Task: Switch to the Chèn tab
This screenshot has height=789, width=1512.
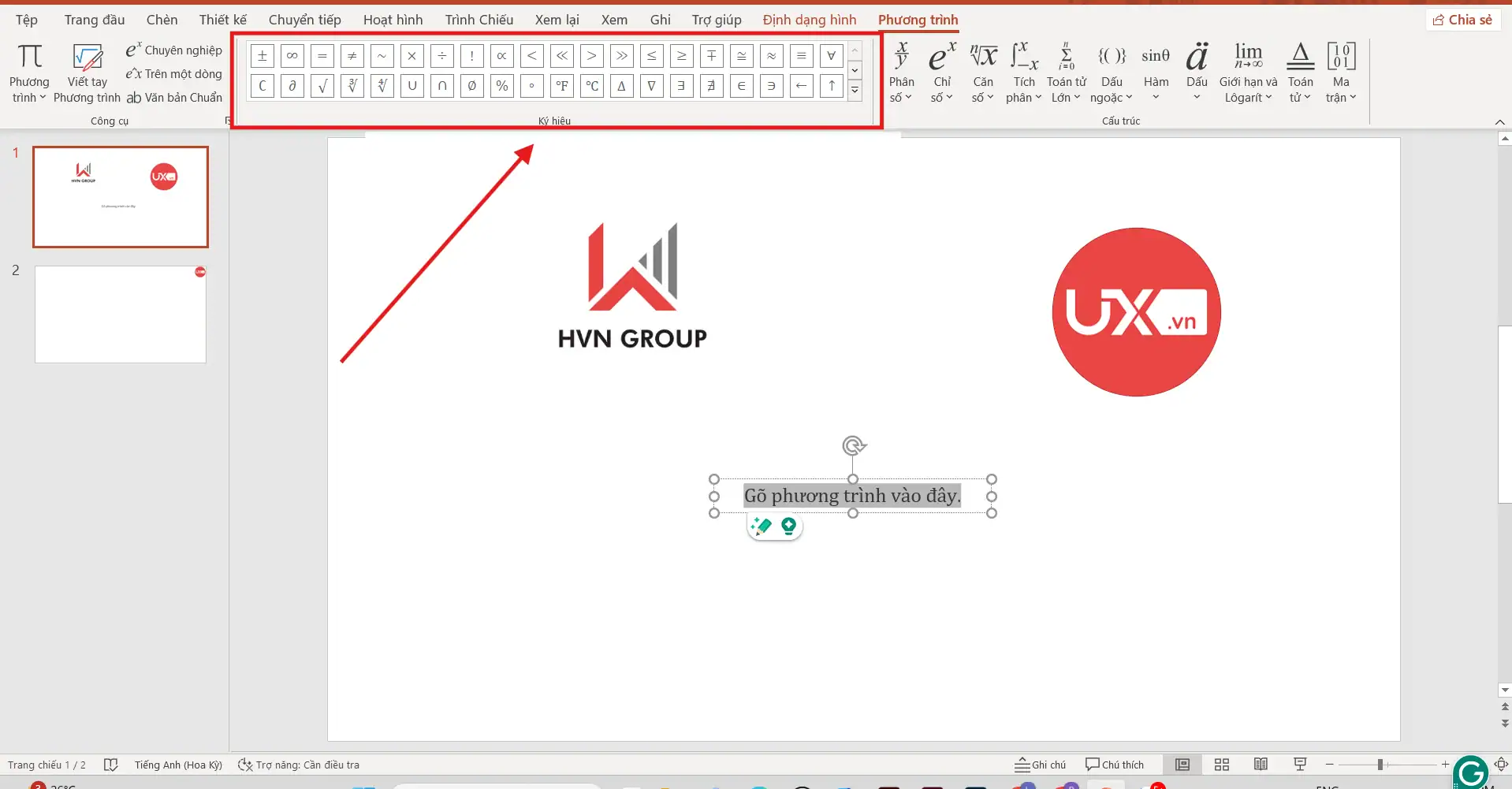Action: coord(162,20)
